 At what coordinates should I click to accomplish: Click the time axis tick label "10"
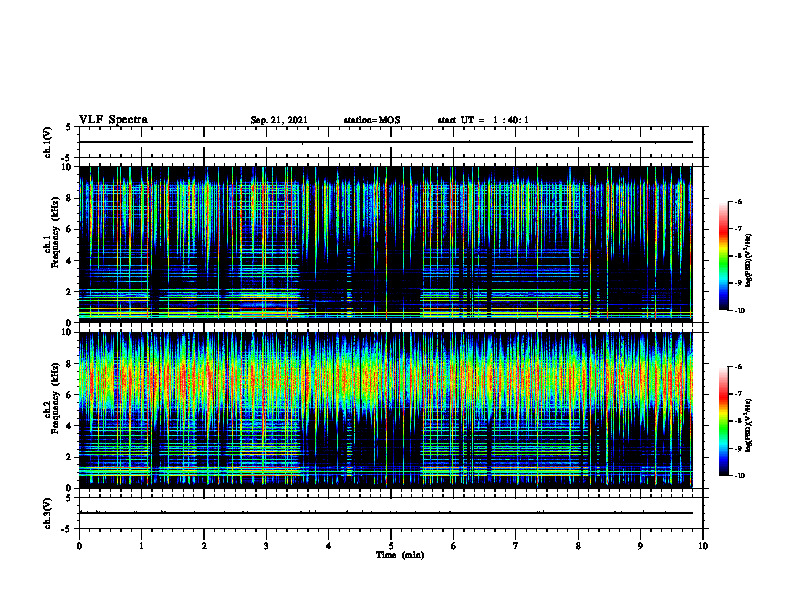pyautogui.click(x=703, y=546)
